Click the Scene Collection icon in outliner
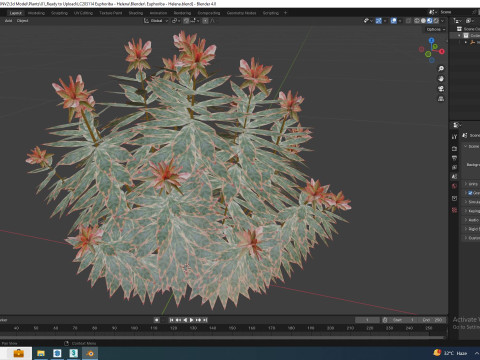This screenshot has width=480, height=360. pyautogui.click(x=459, y=29)
